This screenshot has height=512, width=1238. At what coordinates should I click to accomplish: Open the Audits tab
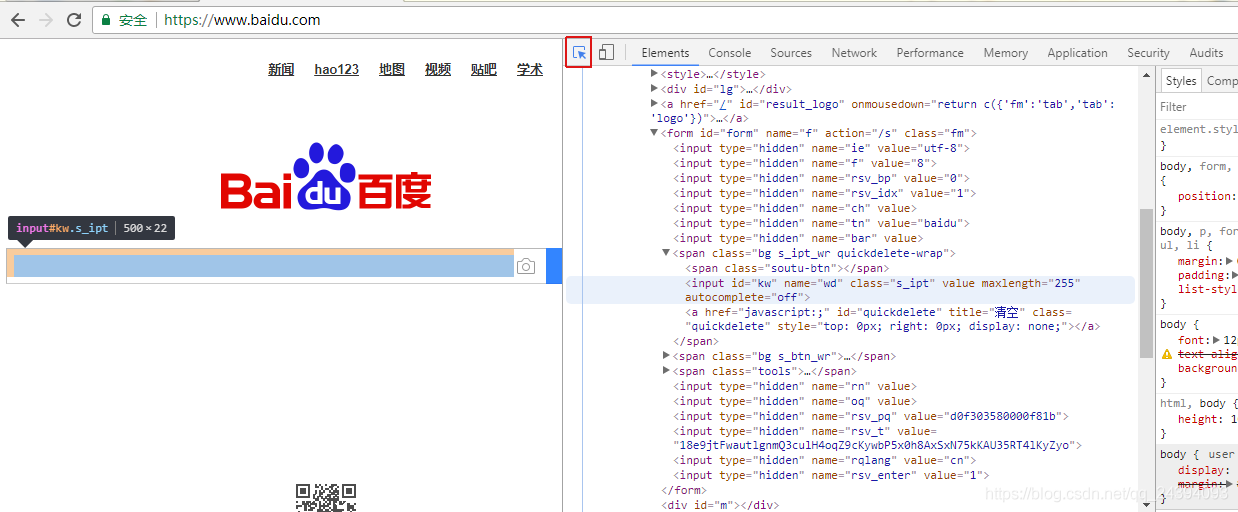(x=1206, y=53)
